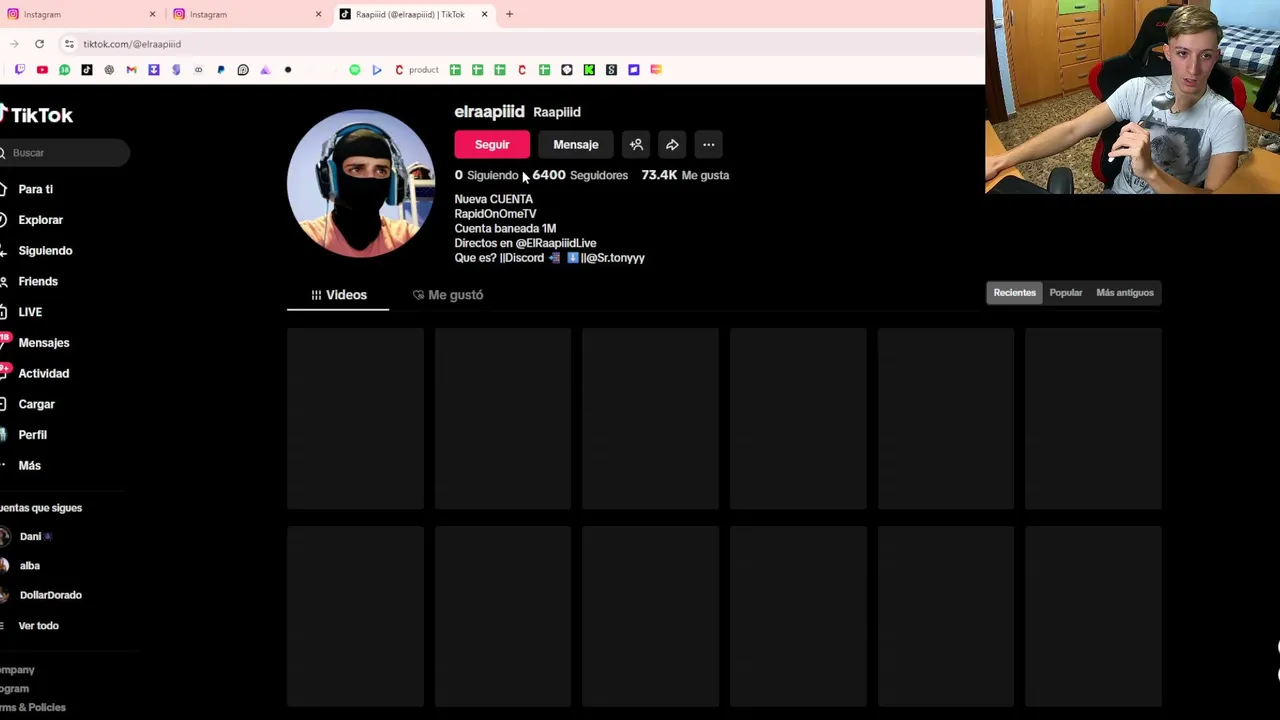Open followed account DollarDorado
Image resolution: width=1280 pixels, height=720 pixels.
coord(50,595)
